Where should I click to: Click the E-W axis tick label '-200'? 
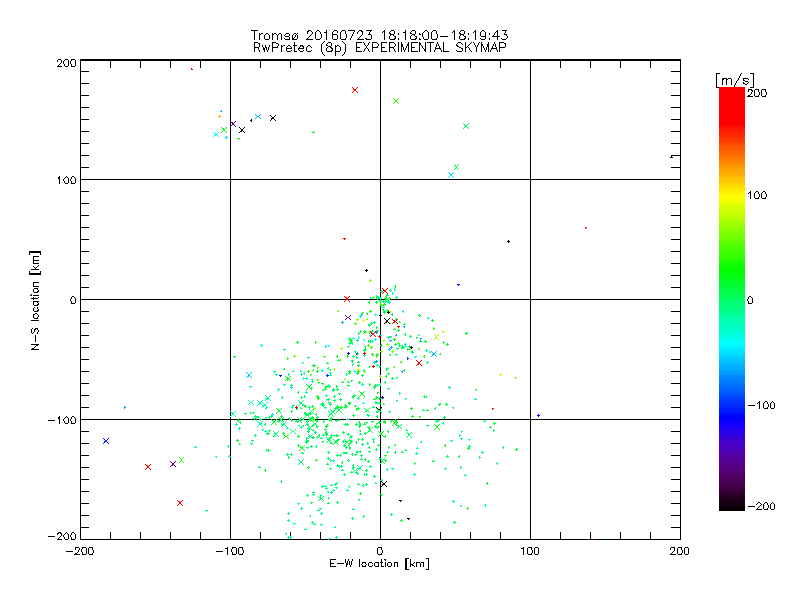pos(80,551)
